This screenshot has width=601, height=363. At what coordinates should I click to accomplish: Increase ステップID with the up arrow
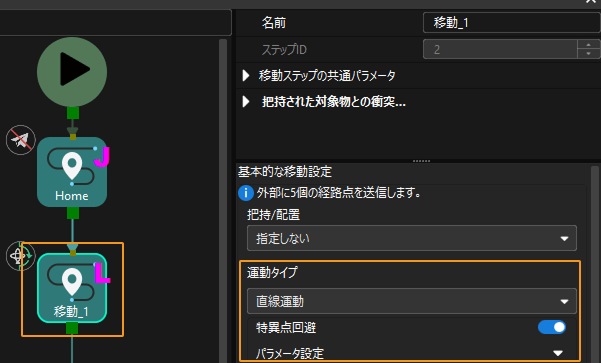pos(588,44)
